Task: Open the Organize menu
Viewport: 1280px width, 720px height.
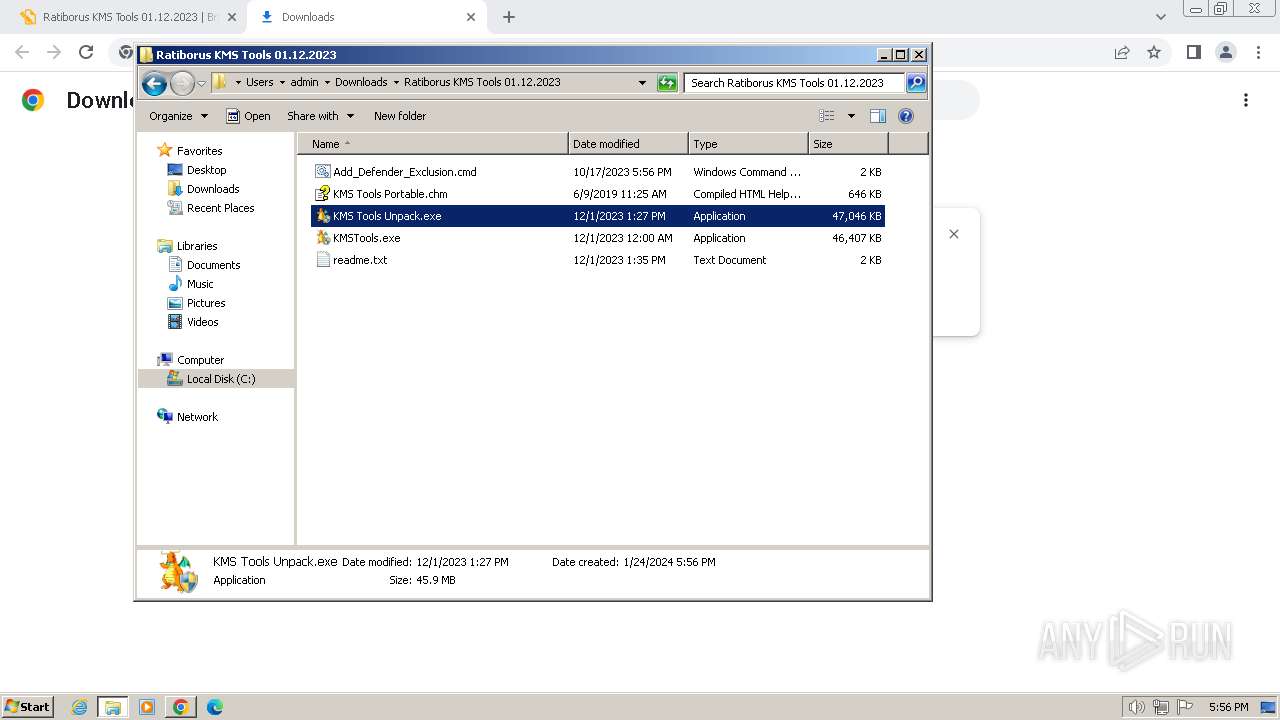Action: coord(178,116)
